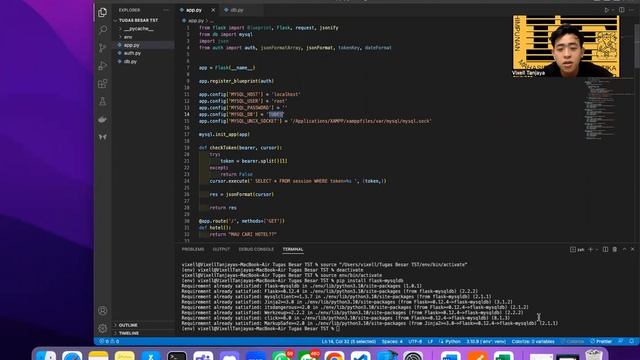Click app.py in the breadcrumb bar
Viewport: 640px width, 360px height.
(x=196, y=20)
